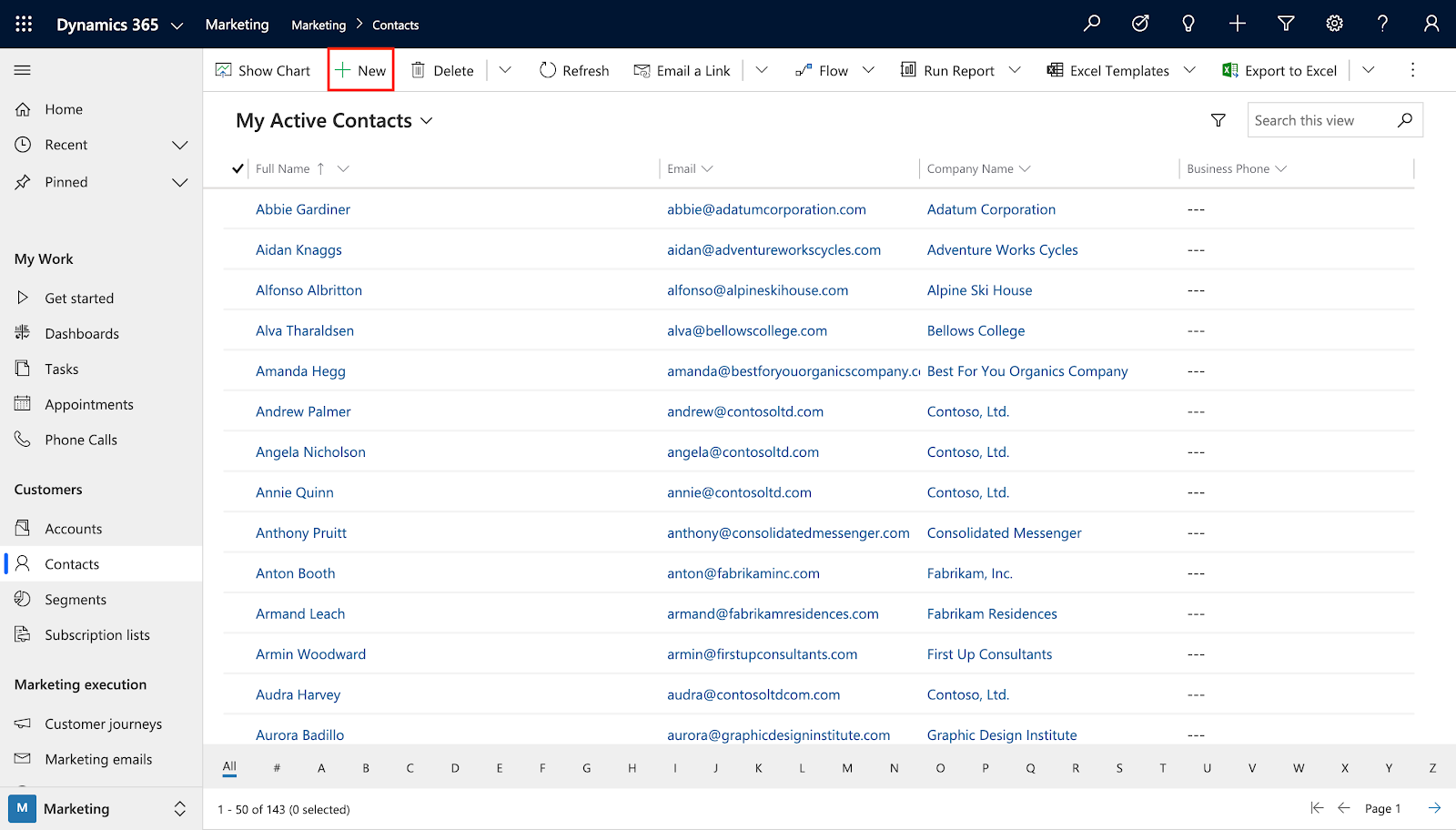Filter contacts by All index
1456x830 pixels.
[229, 766]
